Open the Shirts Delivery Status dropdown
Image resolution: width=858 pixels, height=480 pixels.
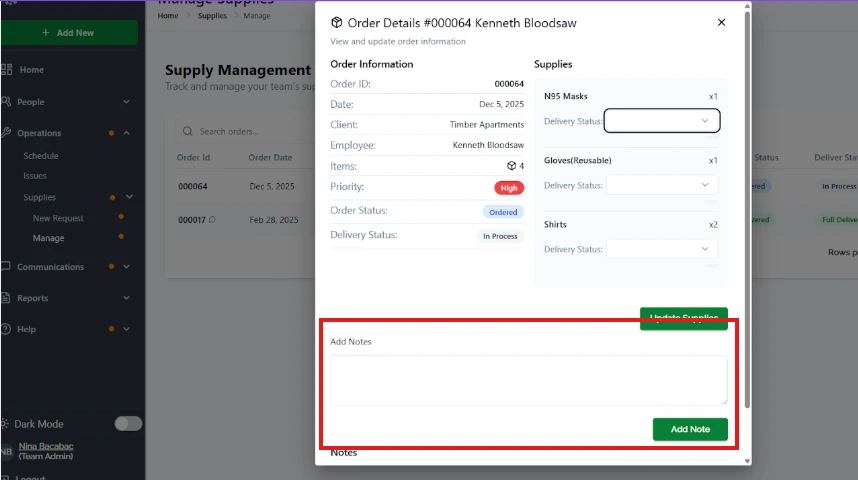(662, 249)
